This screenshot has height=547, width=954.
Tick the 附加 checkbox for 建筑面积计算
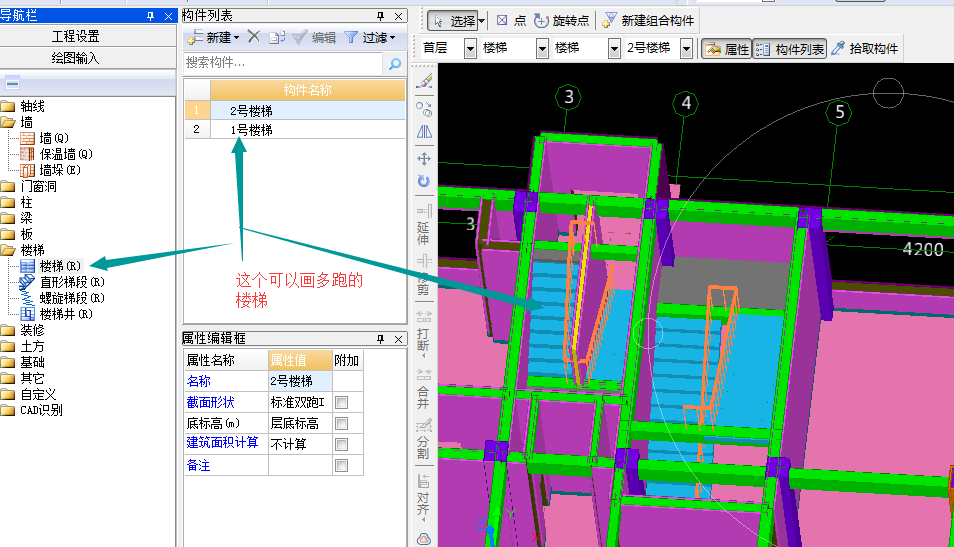342,444
